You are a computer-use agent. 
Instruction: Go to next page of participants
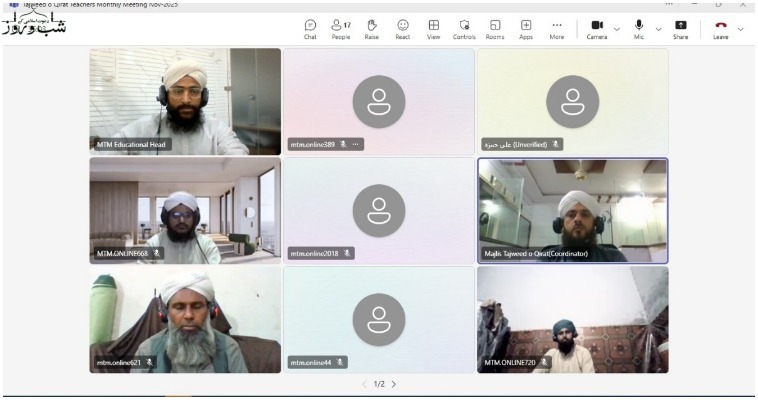tap(394, 384)
